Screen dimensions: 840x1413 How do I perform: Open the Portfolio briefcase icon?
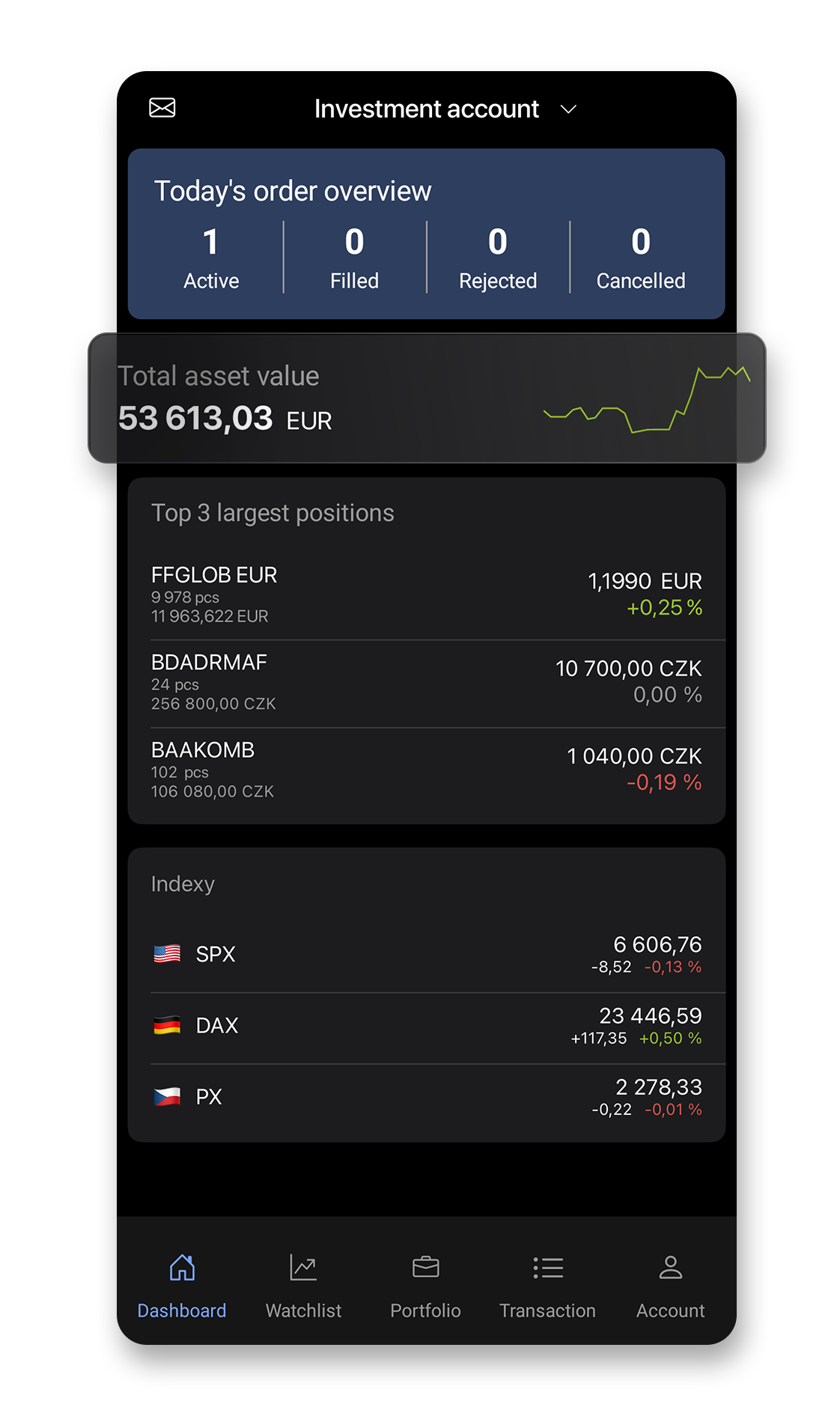coord(425,1268)
